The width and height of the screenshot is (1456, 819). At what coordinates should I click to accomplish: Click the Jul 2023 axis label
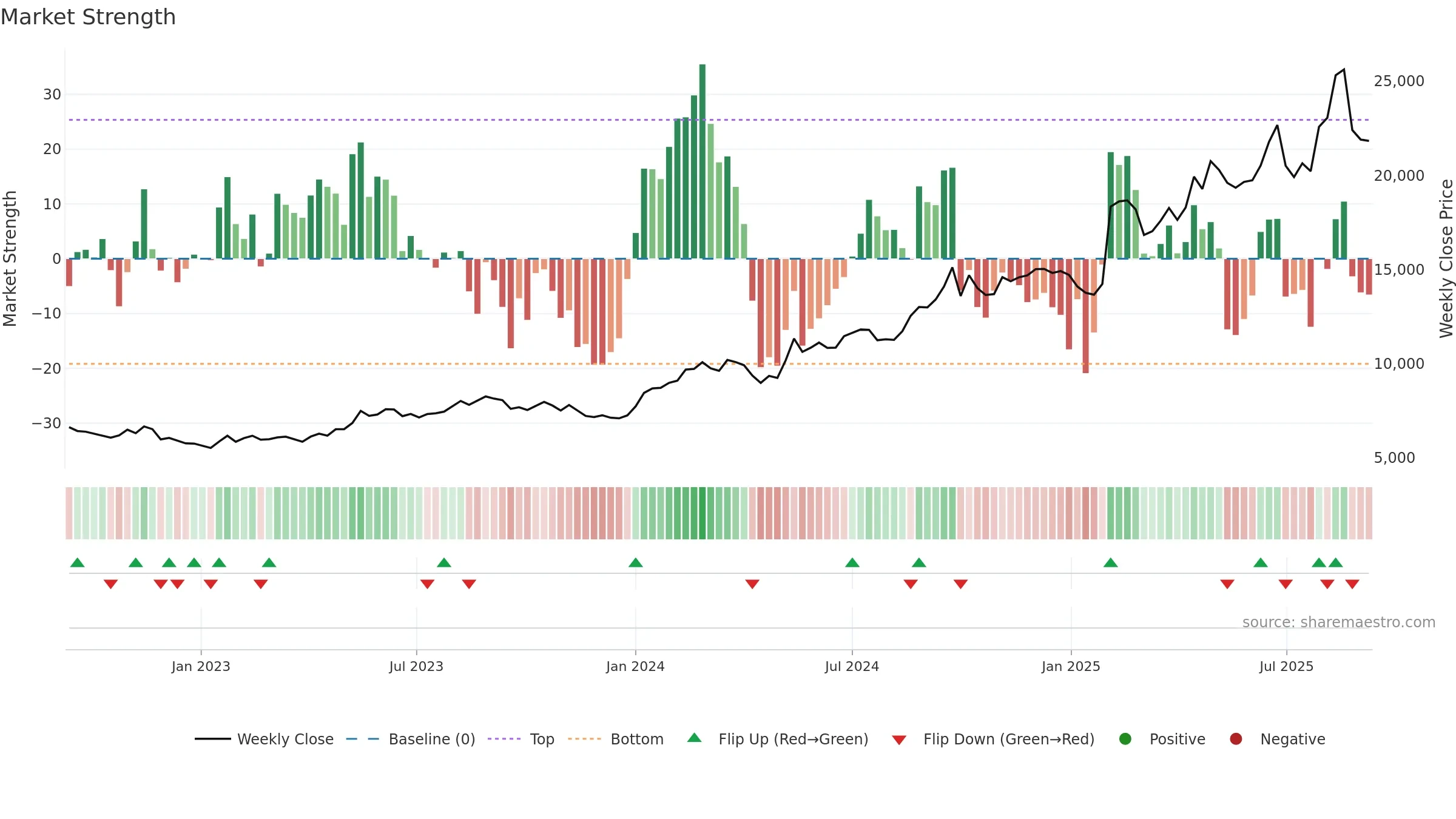(416, 666)
